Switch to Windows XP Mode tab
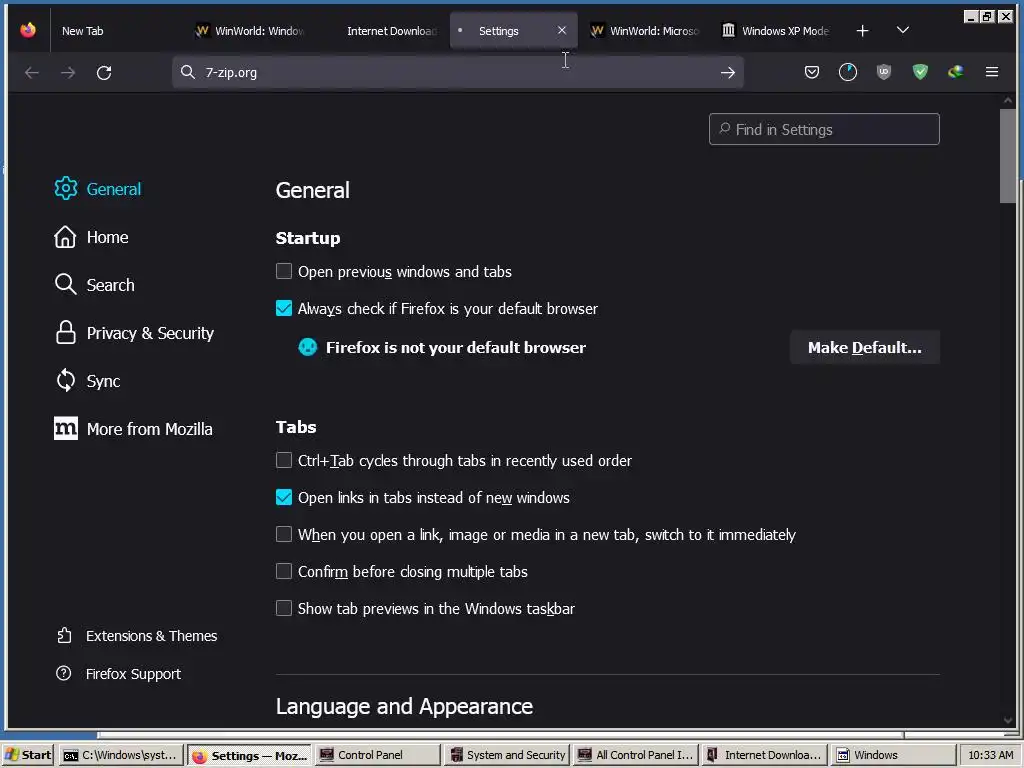 pos(777,31)
